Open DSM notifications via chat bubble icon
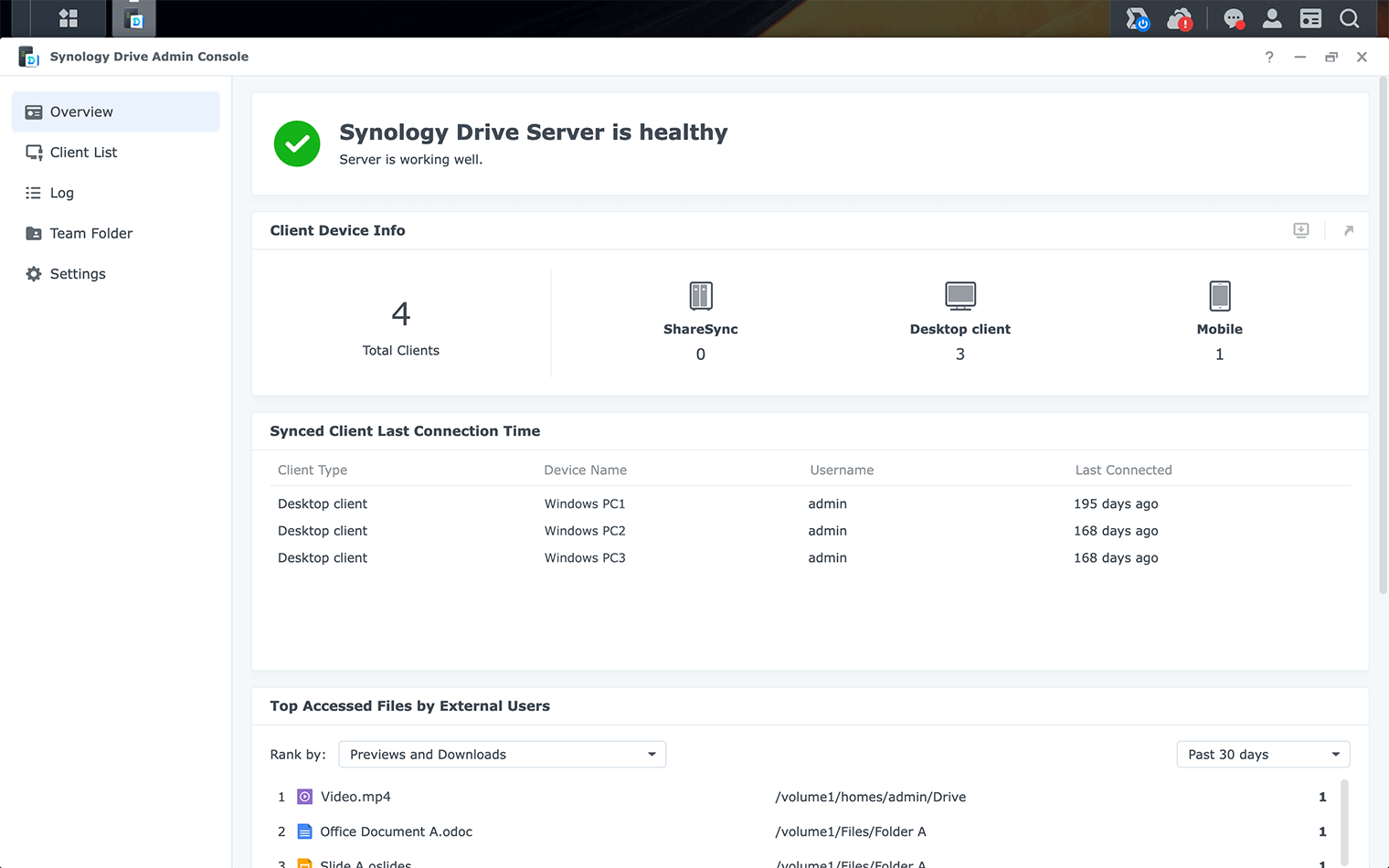 pos(1234,18)
